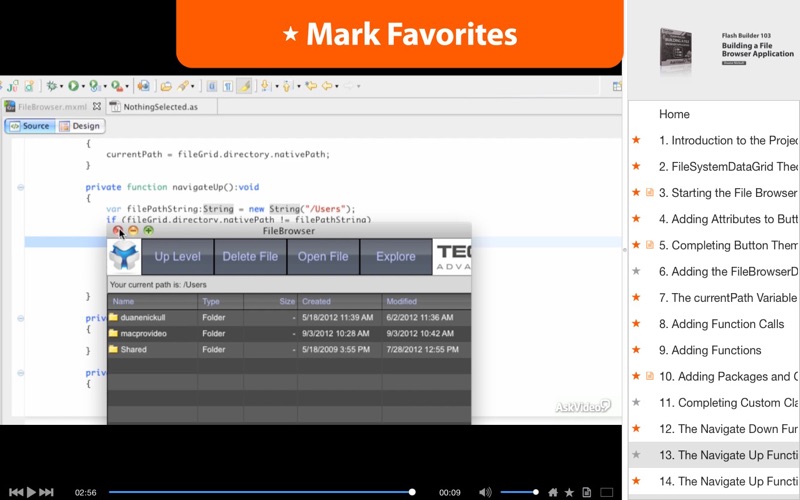Open note icon on lesson 5 Completing Button
The height and width of the screenshot is (500, 800).
click(x=649, y=245)
